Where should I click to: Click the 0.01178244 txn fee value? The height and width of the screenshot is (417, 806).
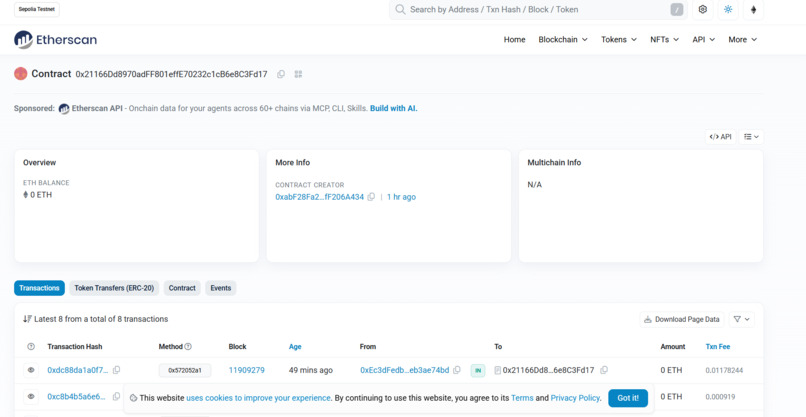[x=724, y=370]
